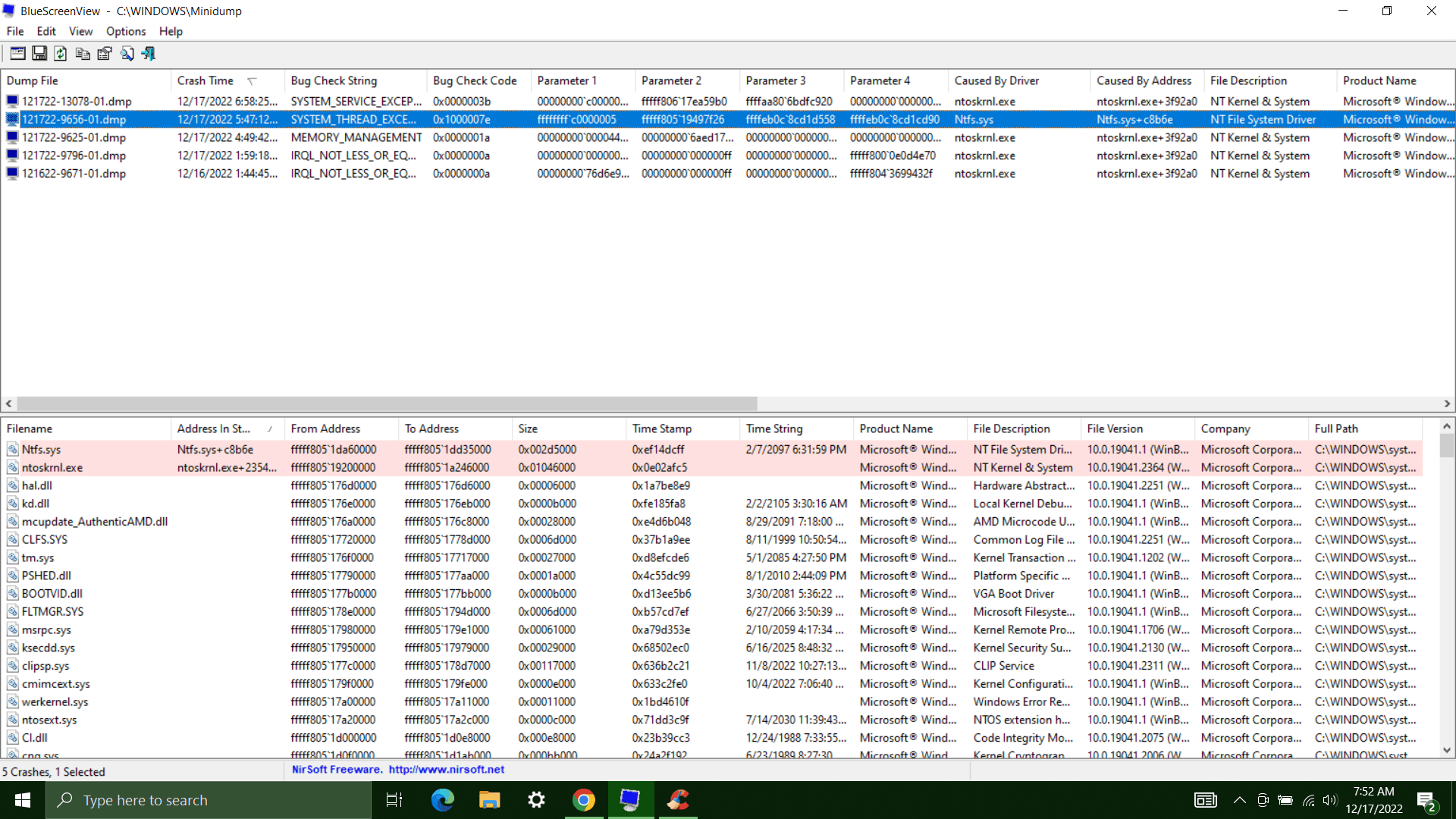This screenshot has height=819, width=1456.
Task: Copy selected crash details via toolbar icon
Action: click(83, 53)
